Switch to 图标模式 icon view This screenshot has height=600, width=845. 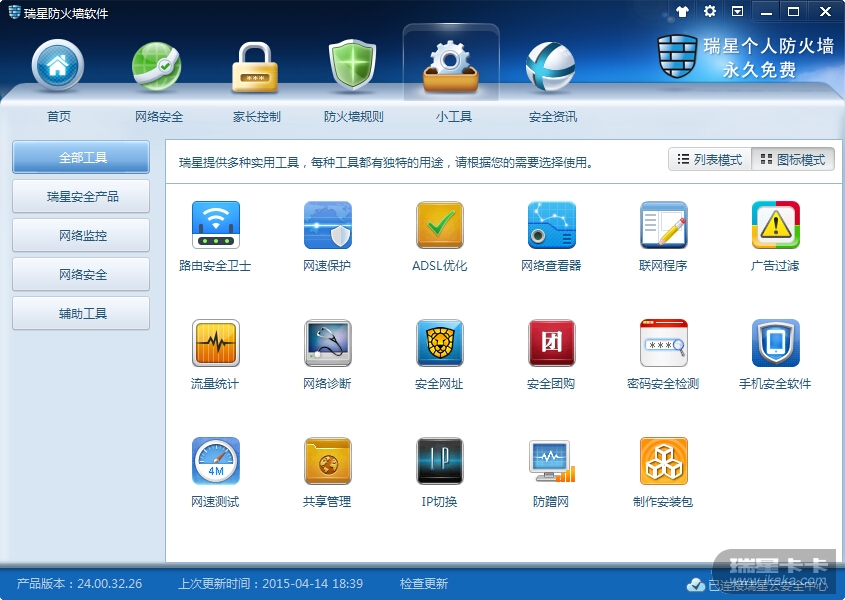[x=793, y=160]
